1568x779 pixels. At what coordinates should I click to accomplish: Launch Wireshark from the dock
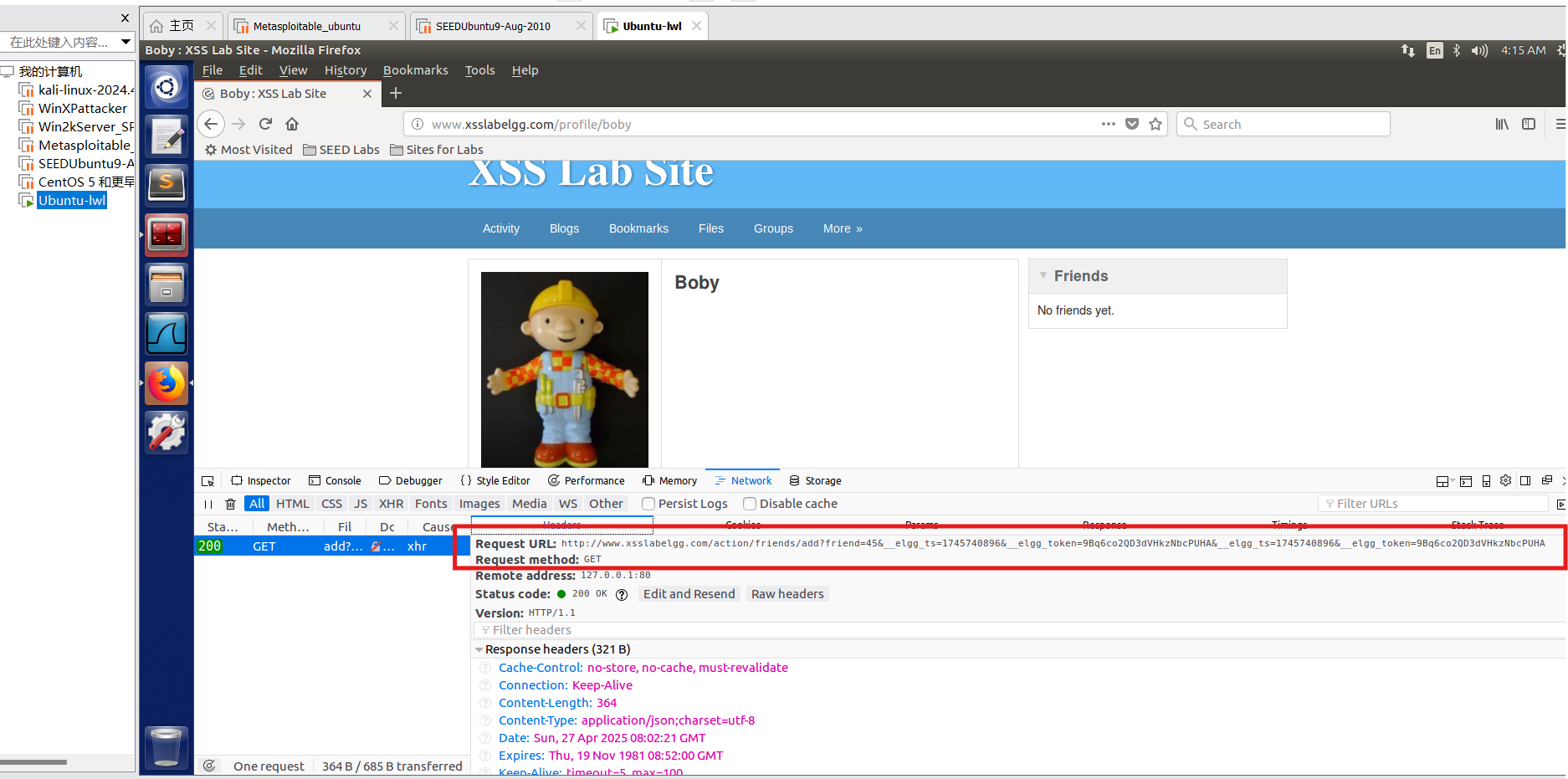tap(167, 333)
